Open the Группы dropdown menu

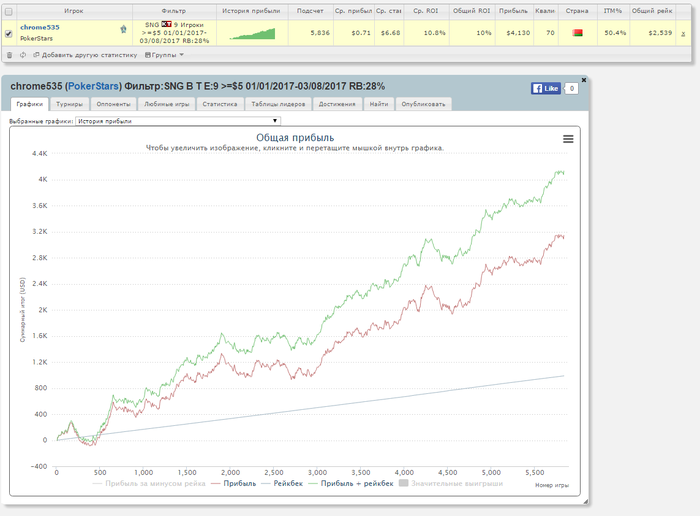coord(164,55)
